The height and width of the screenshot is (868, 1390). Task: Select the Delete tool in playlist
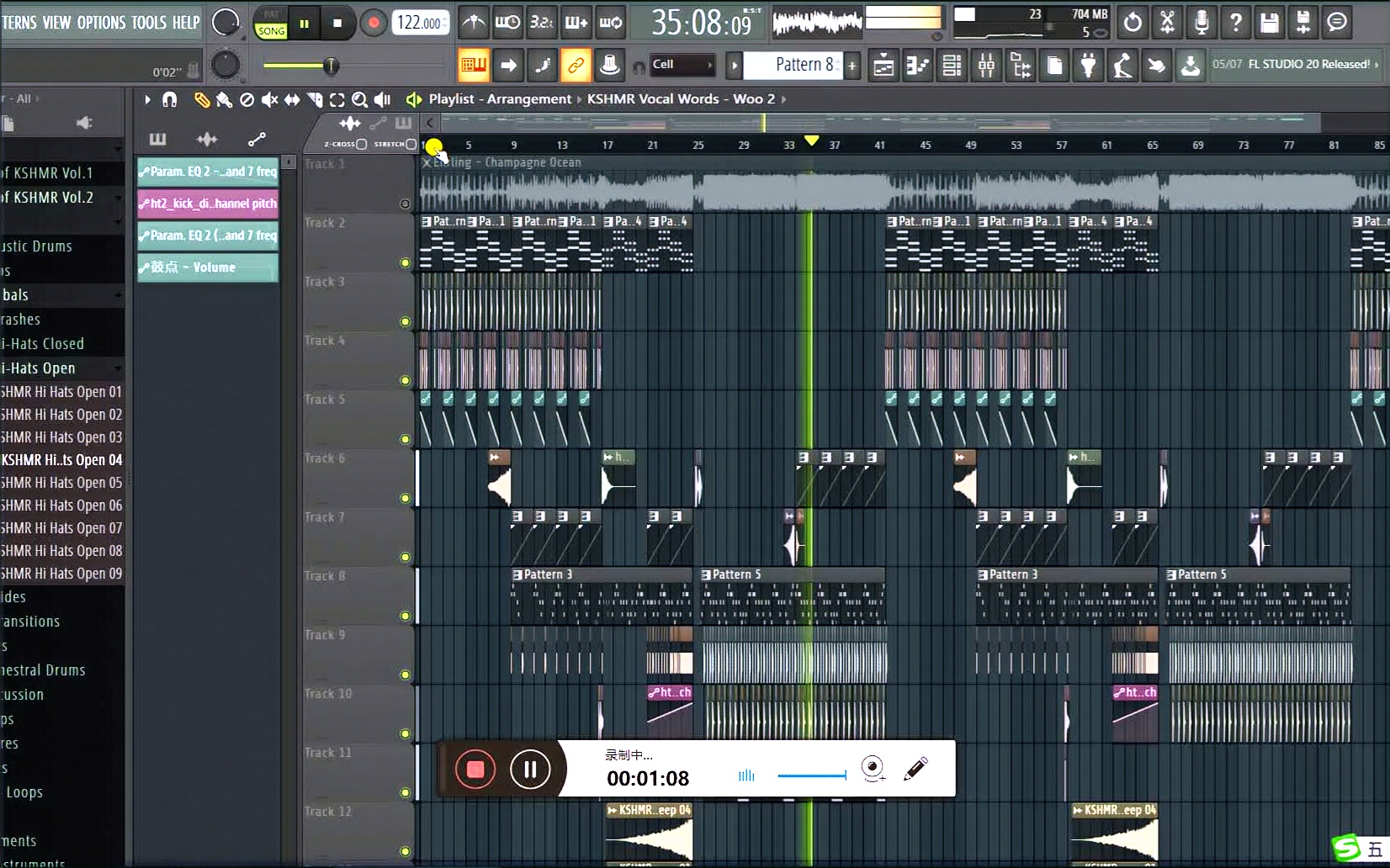[247, 100]
